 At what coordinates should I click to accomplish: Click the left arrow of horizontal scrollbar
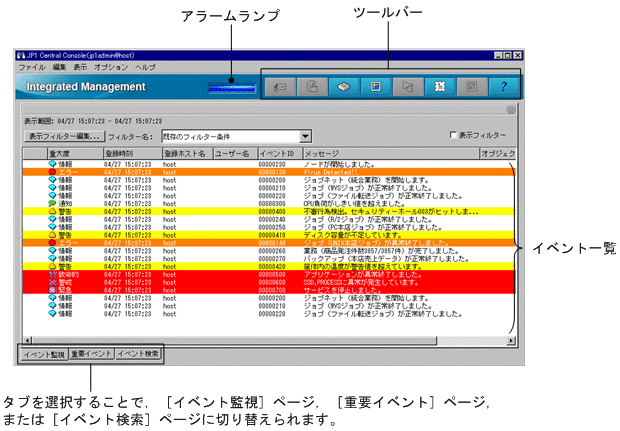click(28, 340)
